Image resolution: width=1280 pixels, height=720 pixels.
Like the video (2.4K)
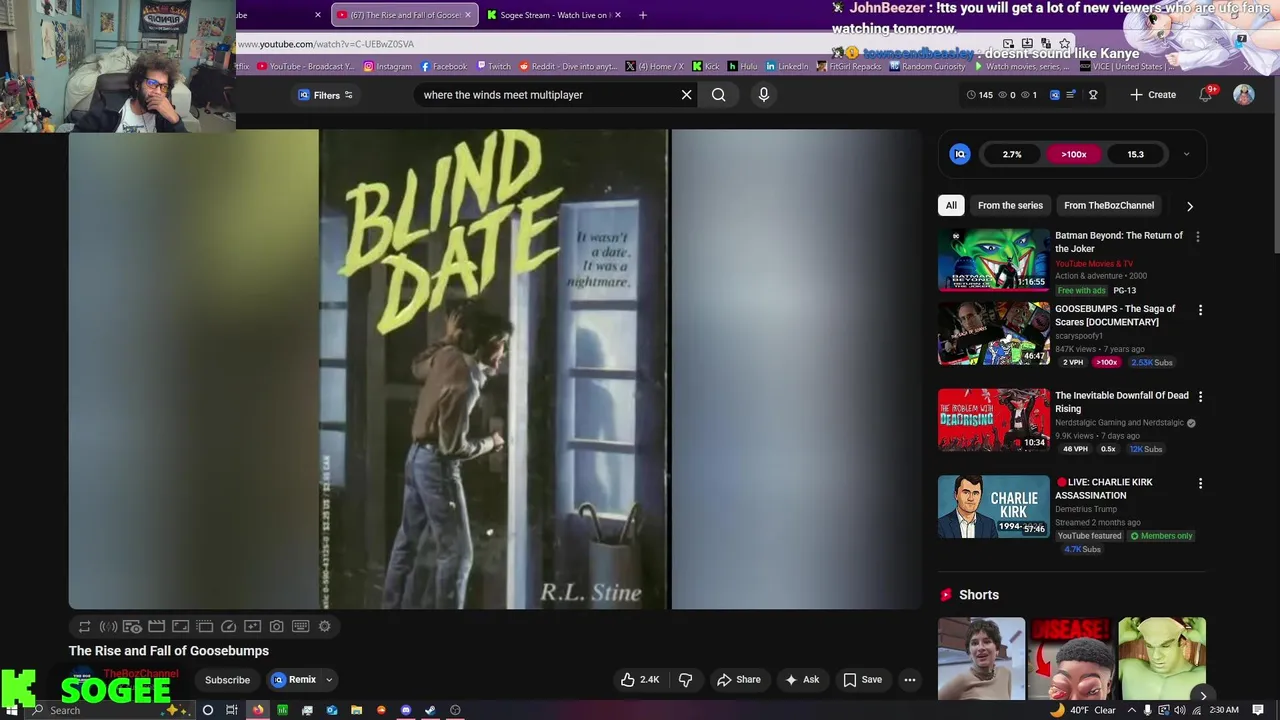(x=639, y=680)
